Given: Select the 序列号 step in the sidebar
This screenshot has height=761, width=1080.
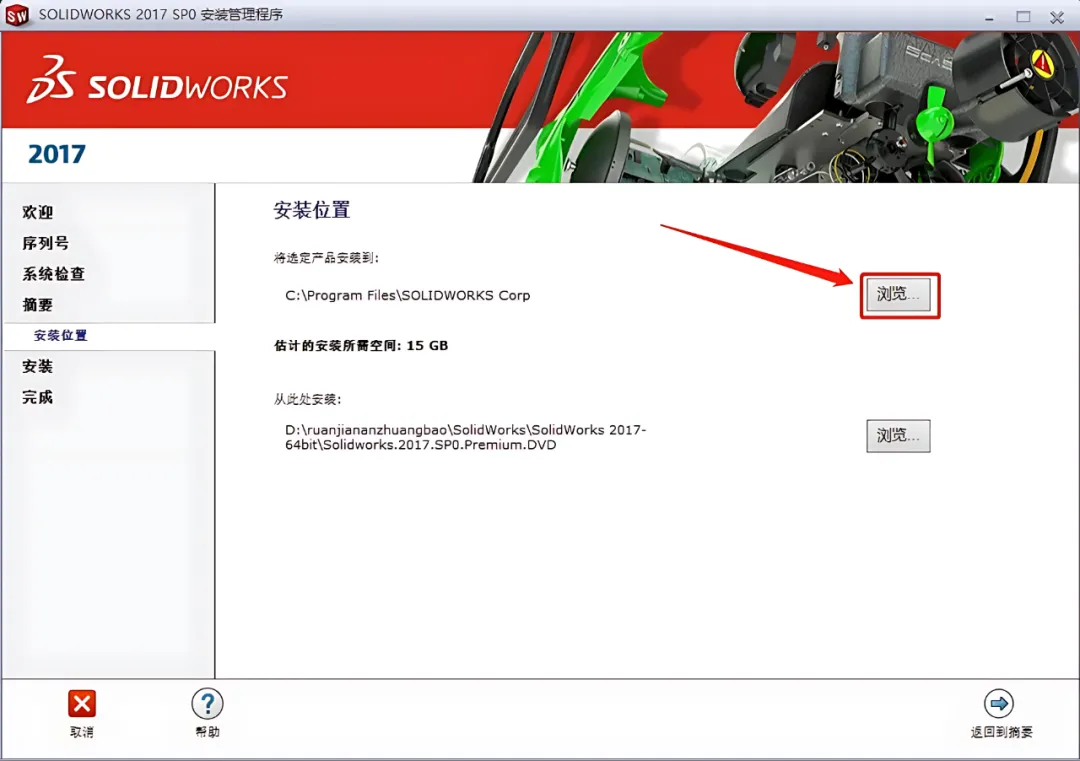Looking at the screenshot, I should point(45,243).
